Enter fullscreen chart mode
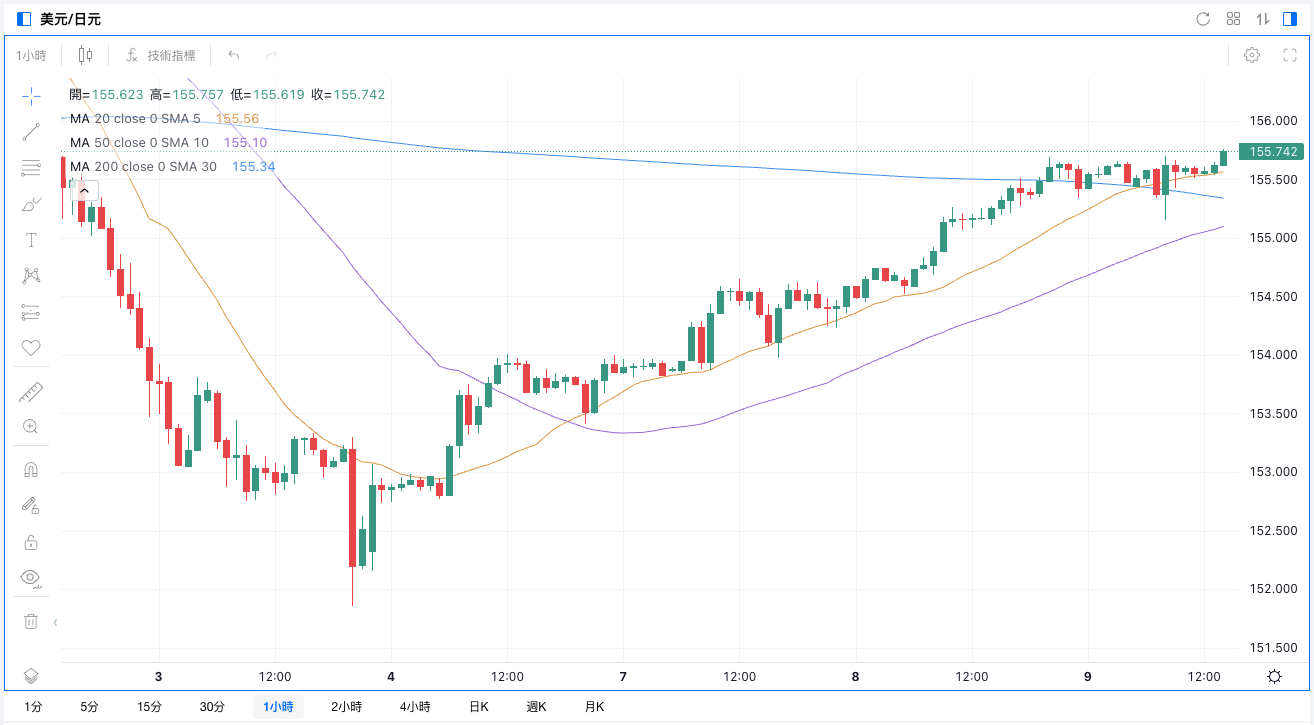This screenshot has height=725, width=1314. click(1290, 55)
